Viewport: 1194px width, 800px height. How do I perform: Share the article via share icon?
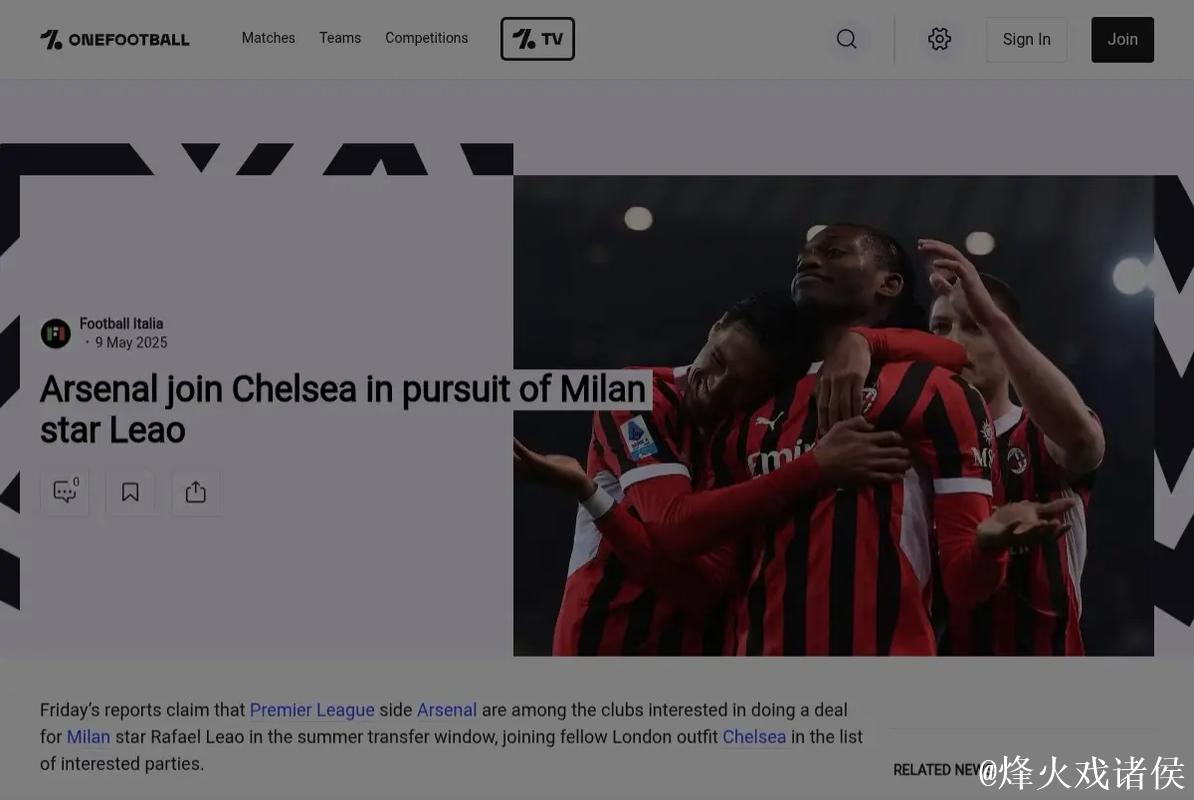[x=196, y=492]
